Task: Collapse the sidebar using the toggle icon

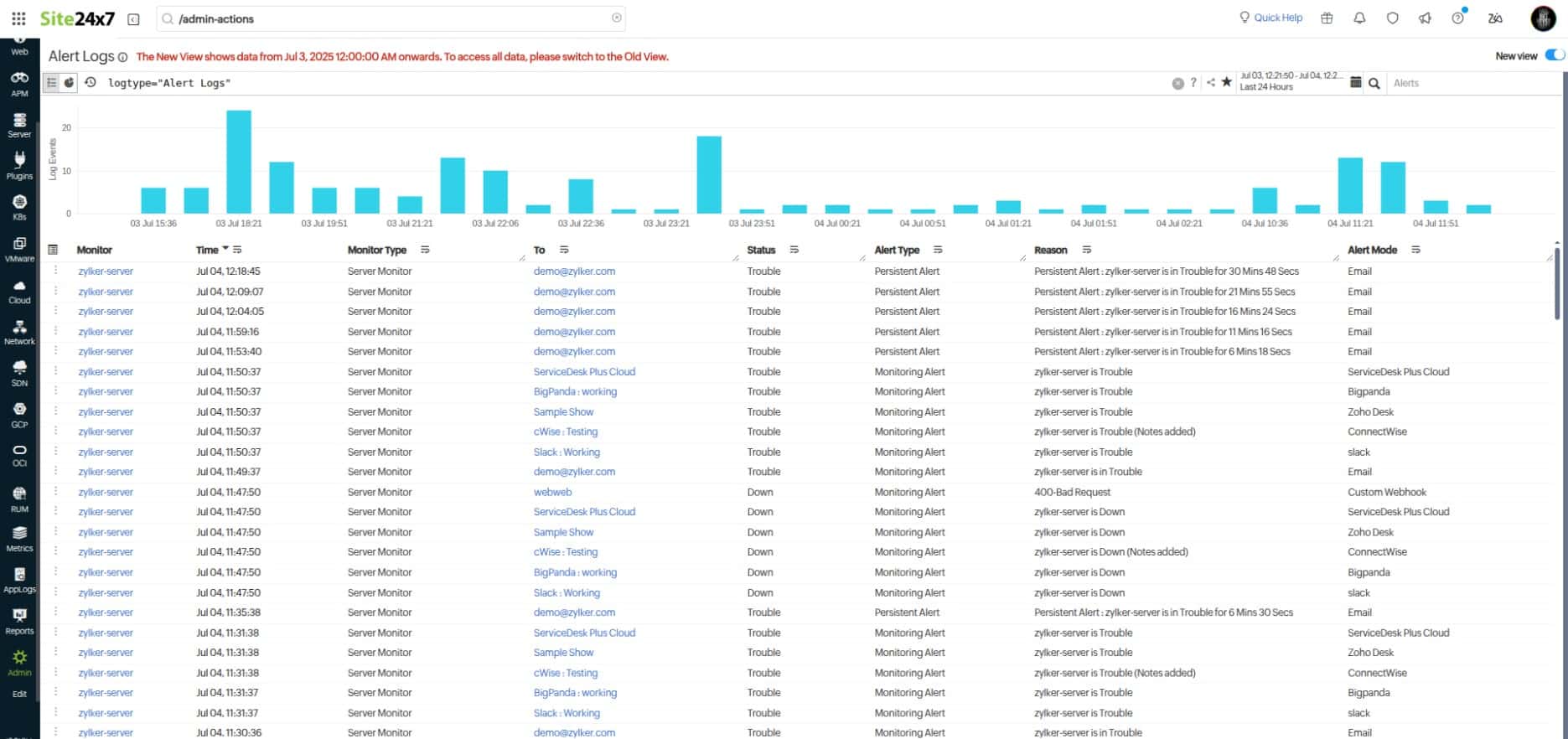Action: pyautogui.click(x=133, y=19)
